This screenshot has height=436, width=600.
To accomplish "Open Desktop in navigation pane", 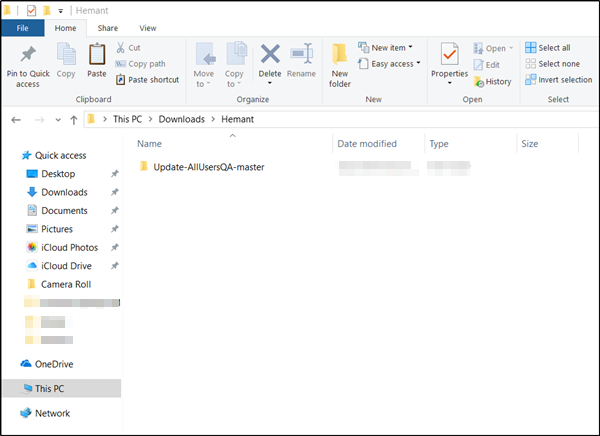I will (51, 174).
